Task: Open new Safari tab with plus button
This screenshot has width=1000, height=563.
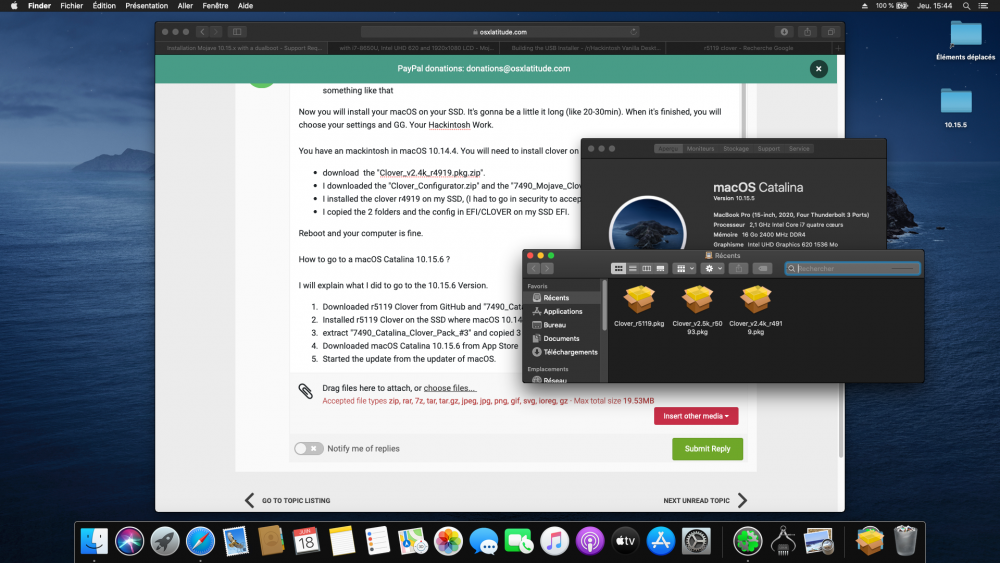Action: (838, 48)
